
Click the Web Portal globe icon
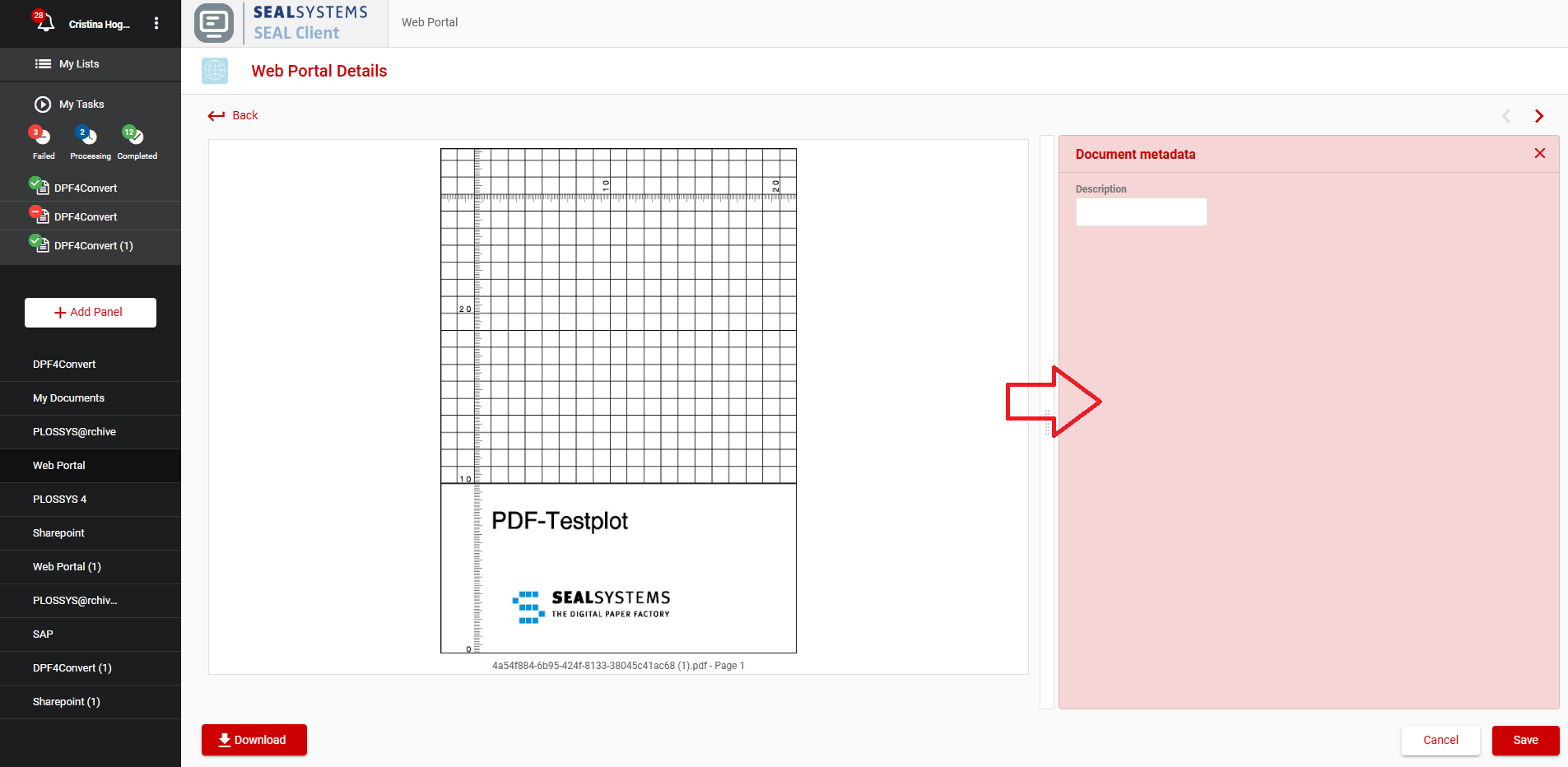pos(215,71)
